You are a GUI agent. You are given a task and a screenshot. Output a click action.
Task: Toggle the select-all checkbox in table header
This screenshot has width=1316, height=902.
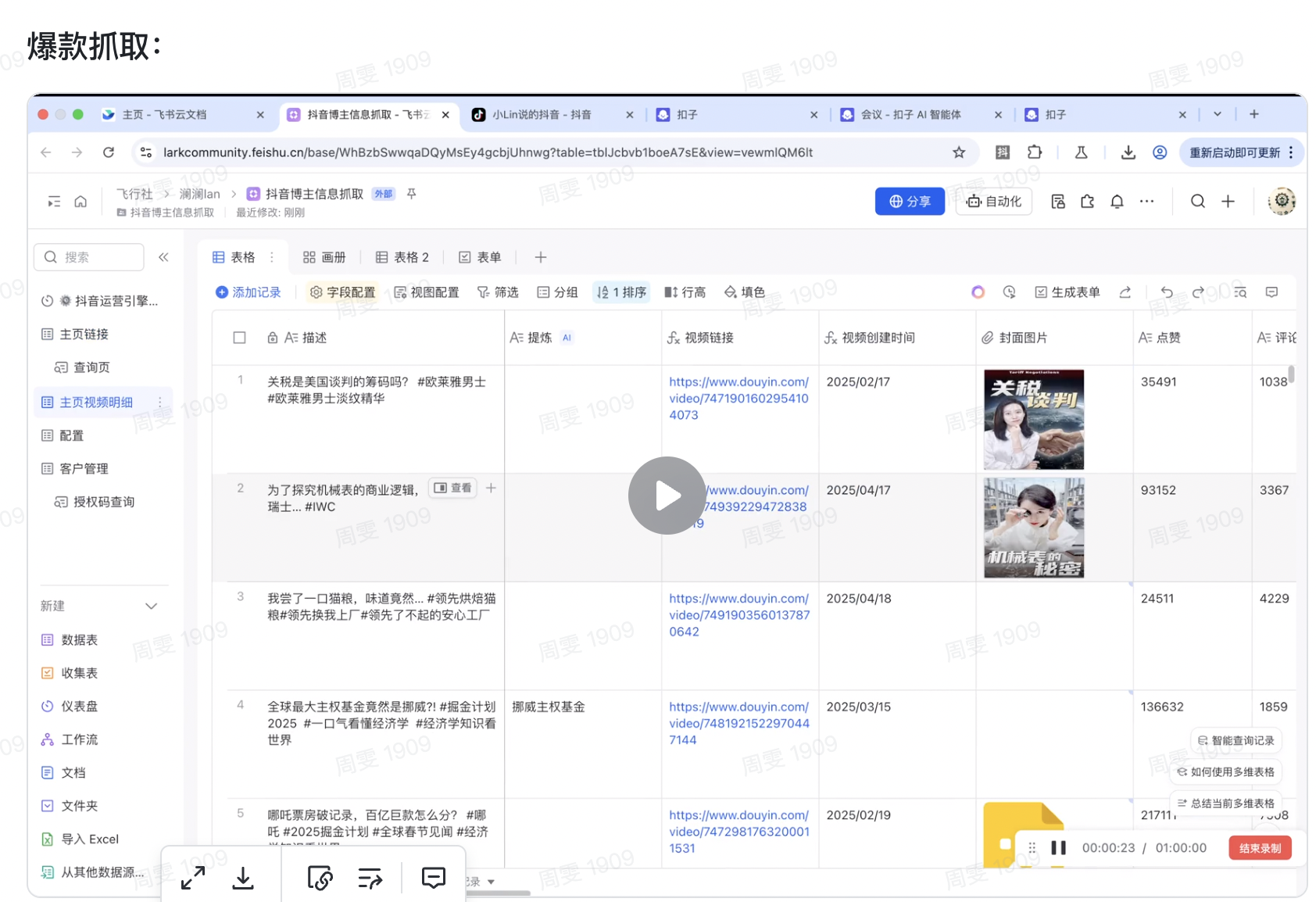click(x=240, y=338)
